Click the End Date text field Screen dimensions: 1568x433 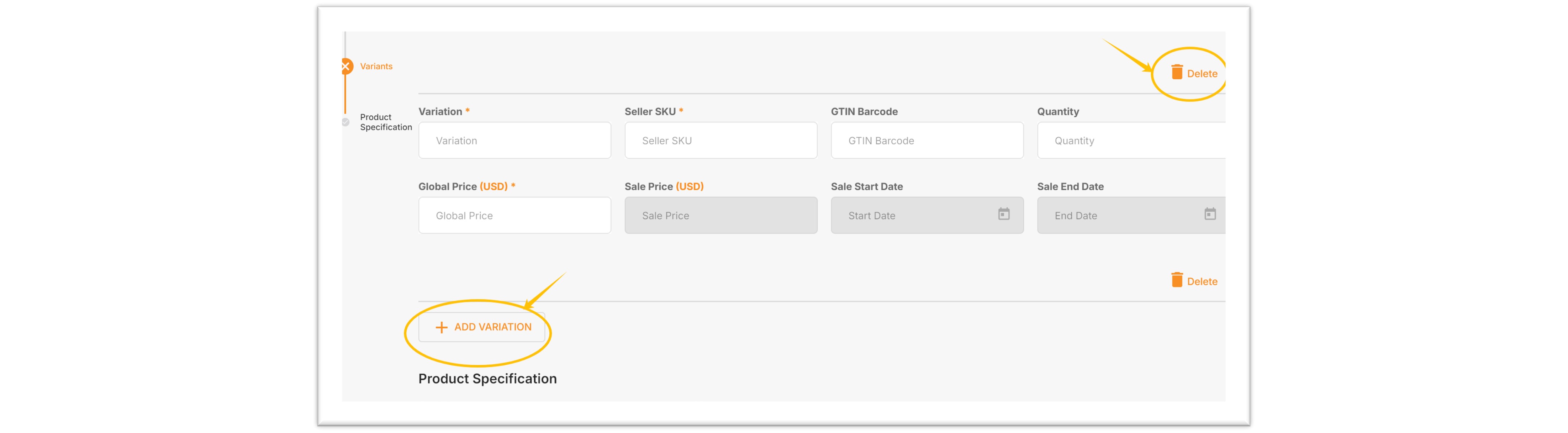1120,216
